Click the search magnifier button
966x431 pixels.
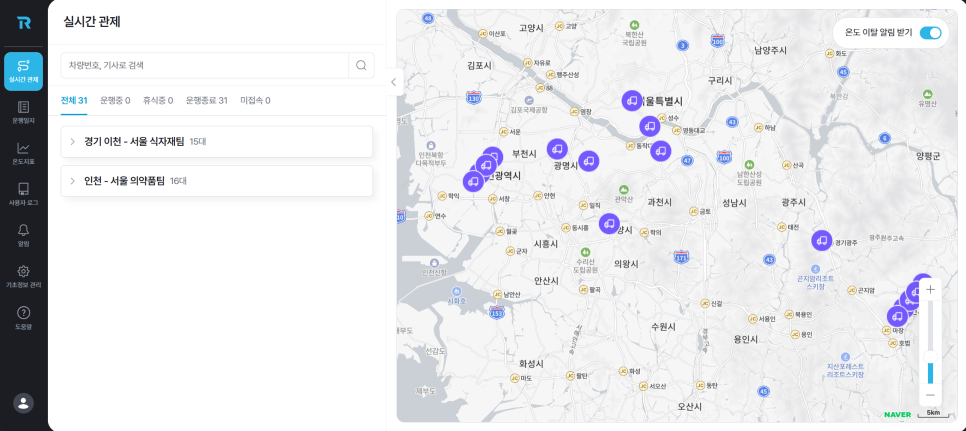pos(361,65)
